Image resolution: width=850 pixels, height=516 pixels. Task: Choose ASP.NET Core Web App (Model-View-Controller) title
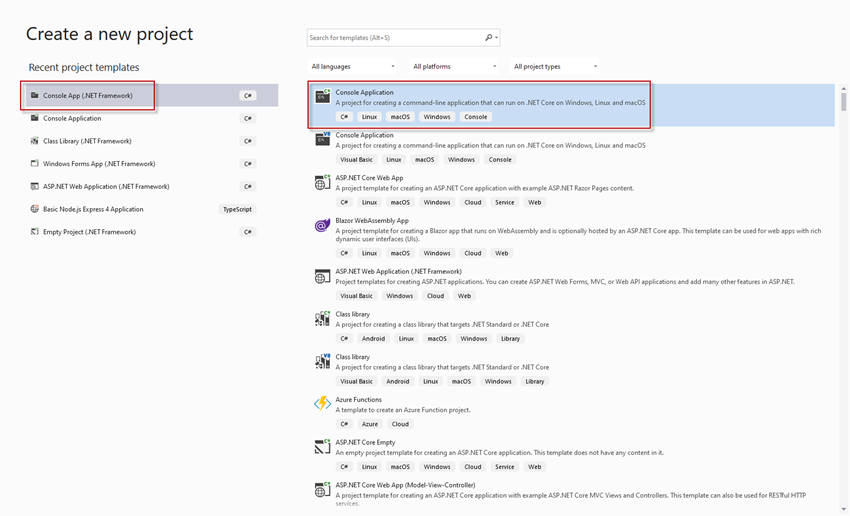pyautogui.click(x=405, y=485)
